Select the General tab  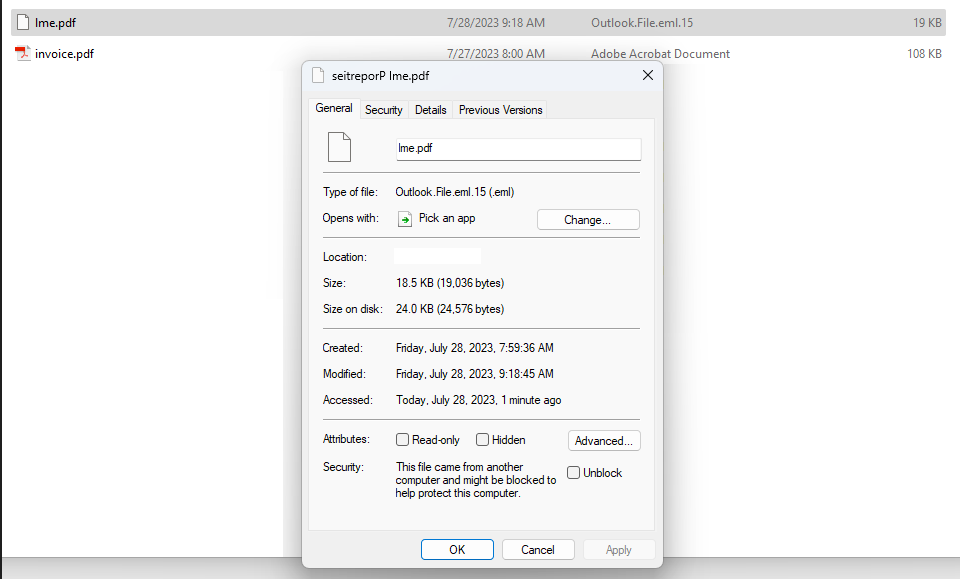coord(334,109)
